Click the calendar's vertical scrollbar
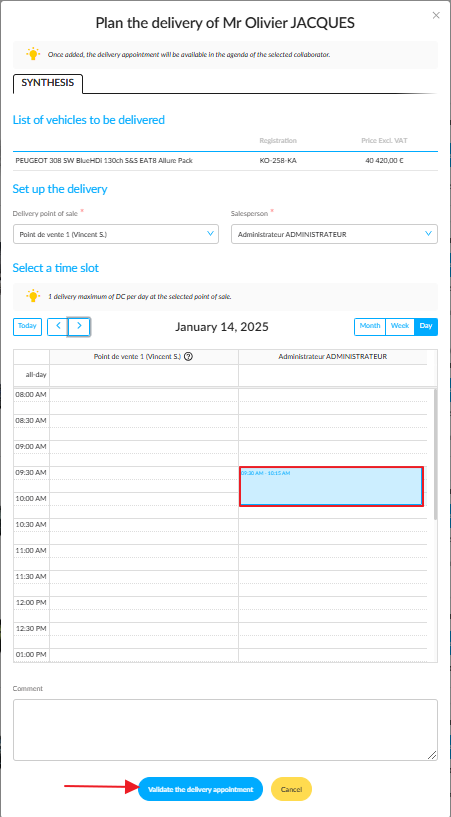Viewport: 451px width, 817px height. pos(435,453)
